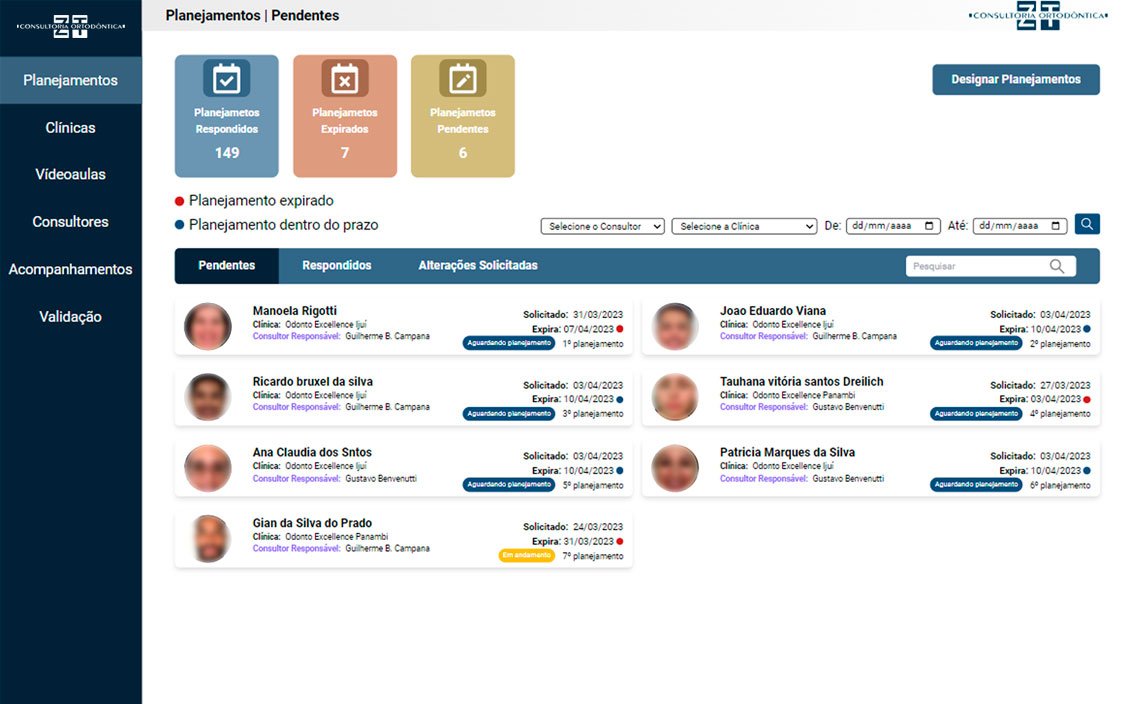
Task: Click the Planejamentos Respondidos checkmark calendar icon
Action: coord(227,78)
